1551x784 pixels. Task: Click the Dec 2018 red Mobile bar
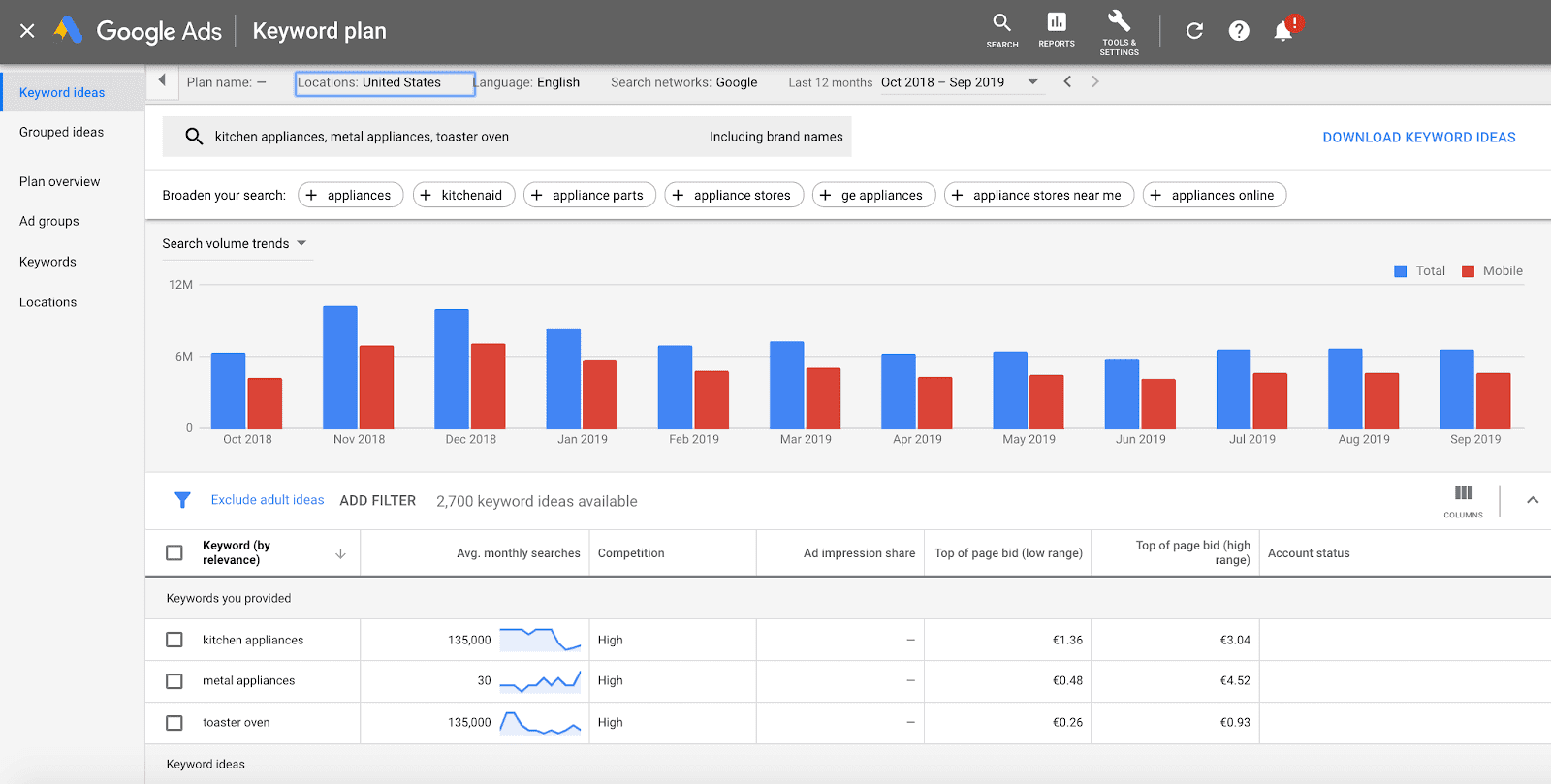click(x=489, y=386)
